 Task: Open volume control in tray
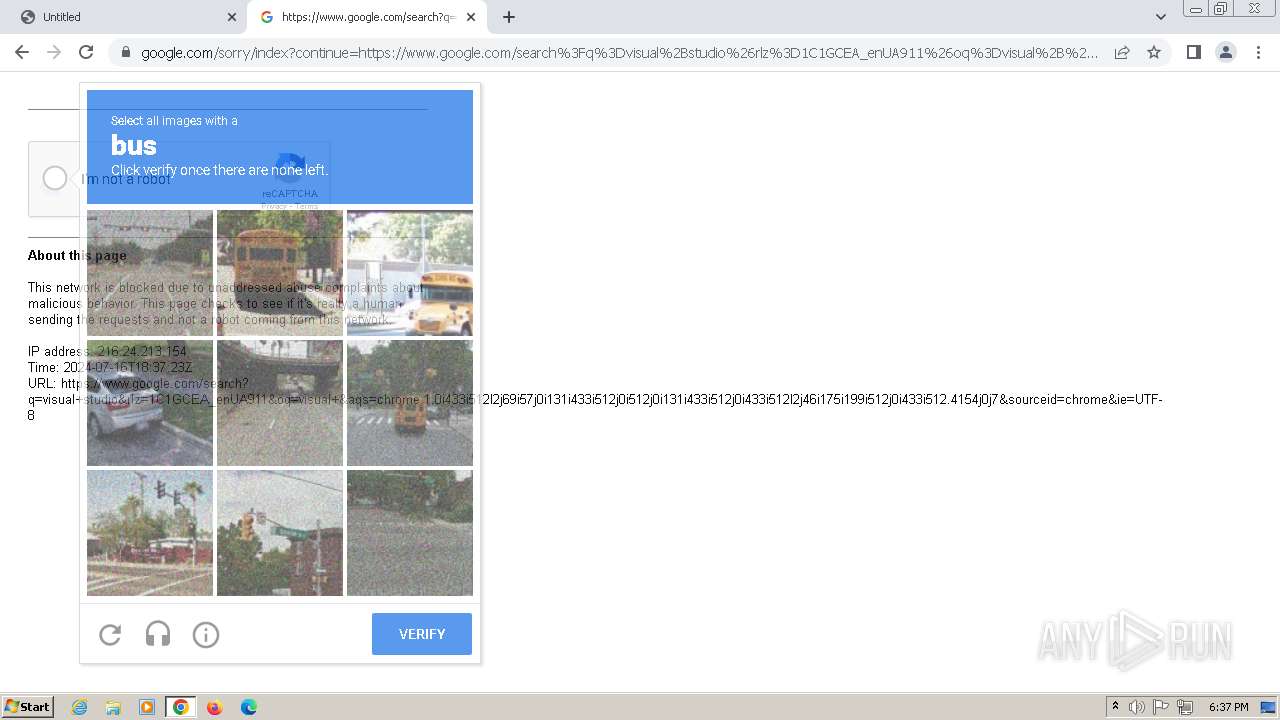(x=1137, y=707)
